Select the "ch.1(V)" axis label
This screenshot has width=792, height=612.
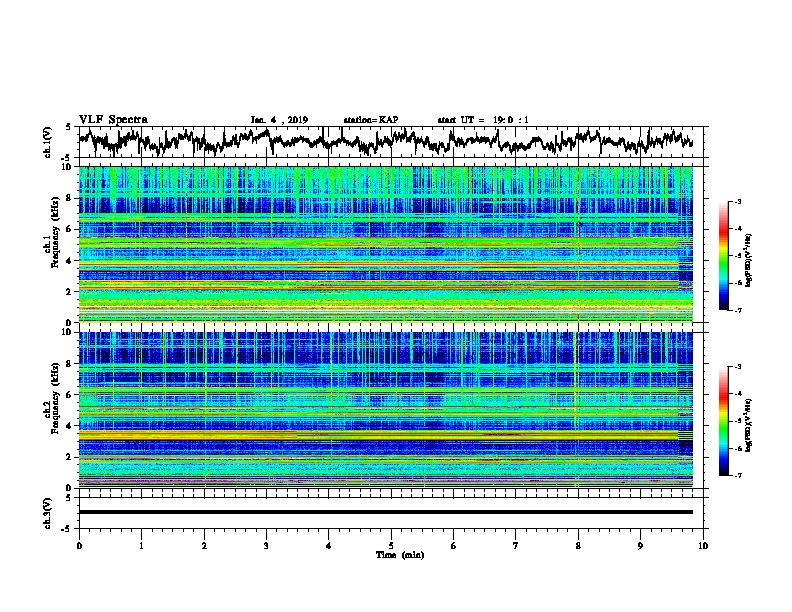point(48,142)
